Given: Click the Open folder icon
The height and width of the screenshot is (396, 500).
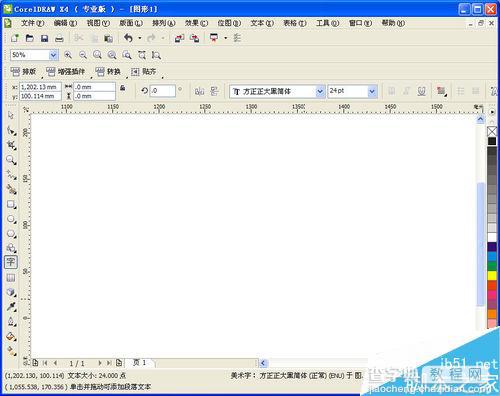Looking at the screenshot, I should (30, 38).
